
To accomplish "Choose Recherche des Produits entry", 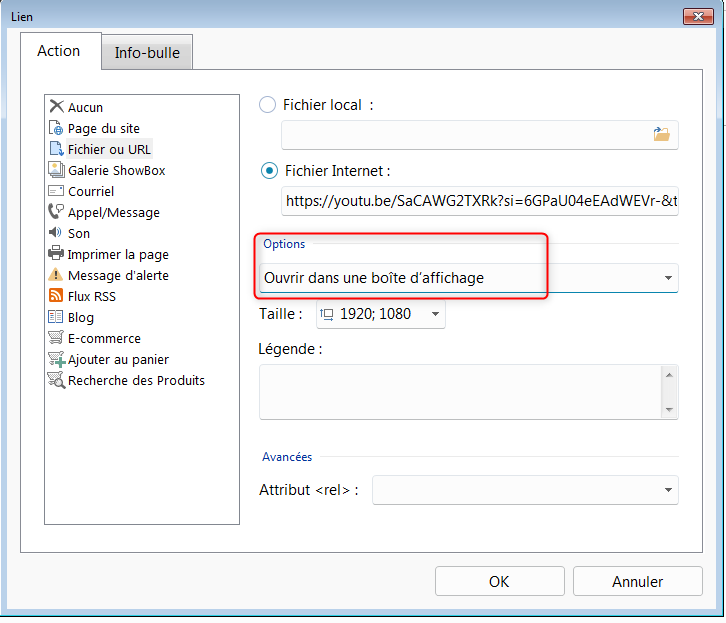I will (136, 380).
